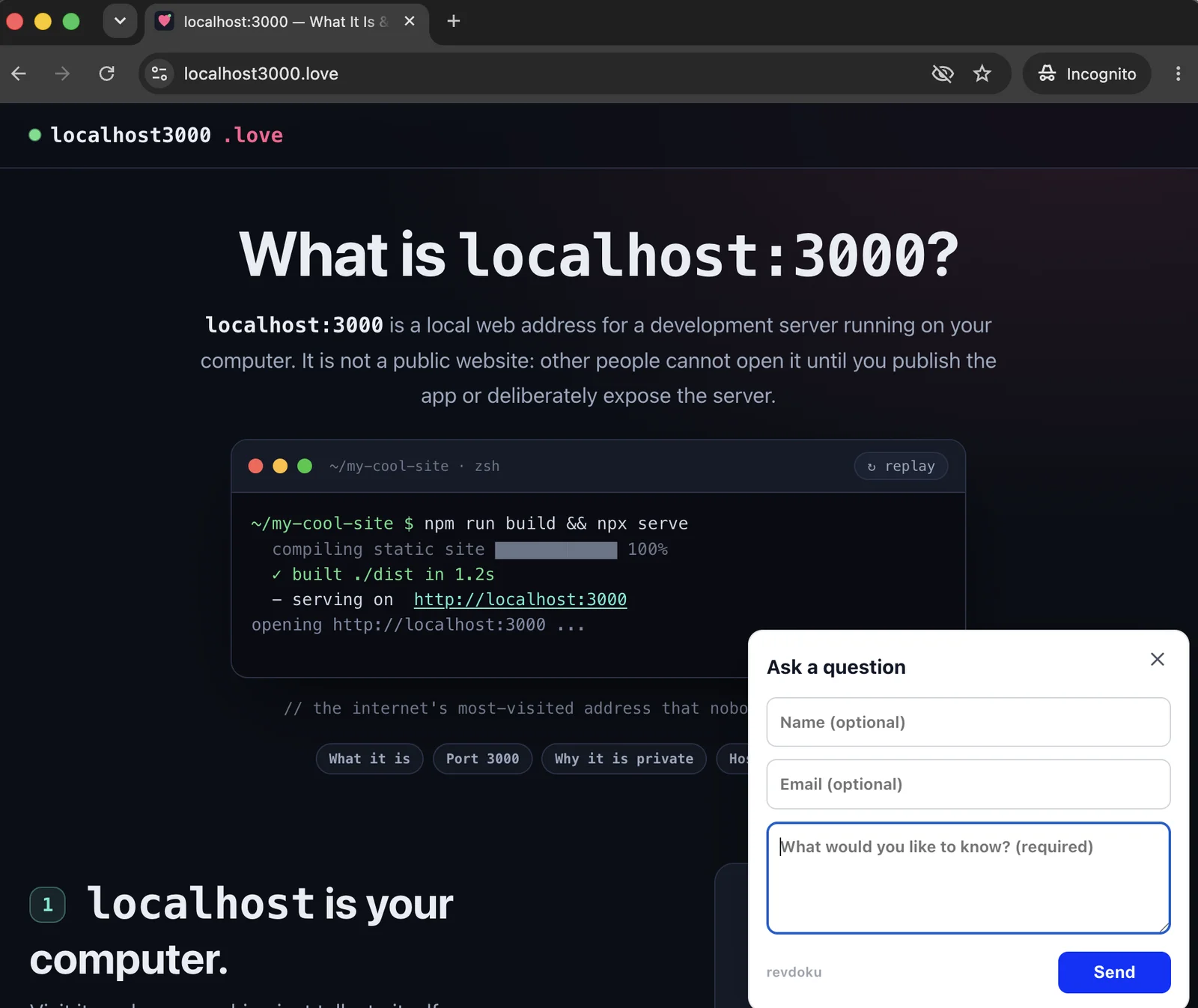Click the '✓ built ./dist in 1.2s' line
1198x1008 pixels.
click(x=383, y=574)
